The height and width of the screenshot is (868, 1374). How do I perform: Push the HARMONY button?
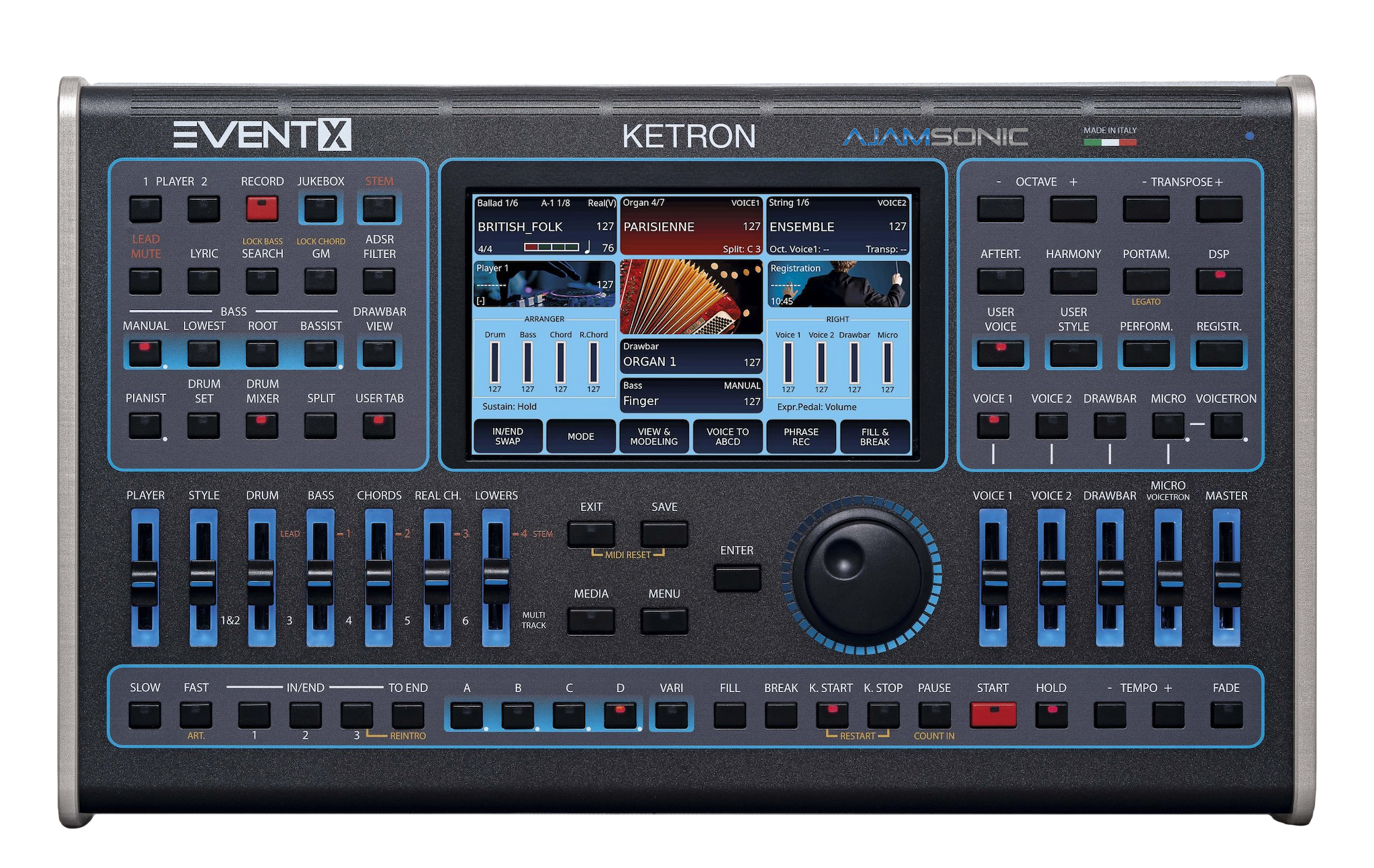(x=1073, y=281)
